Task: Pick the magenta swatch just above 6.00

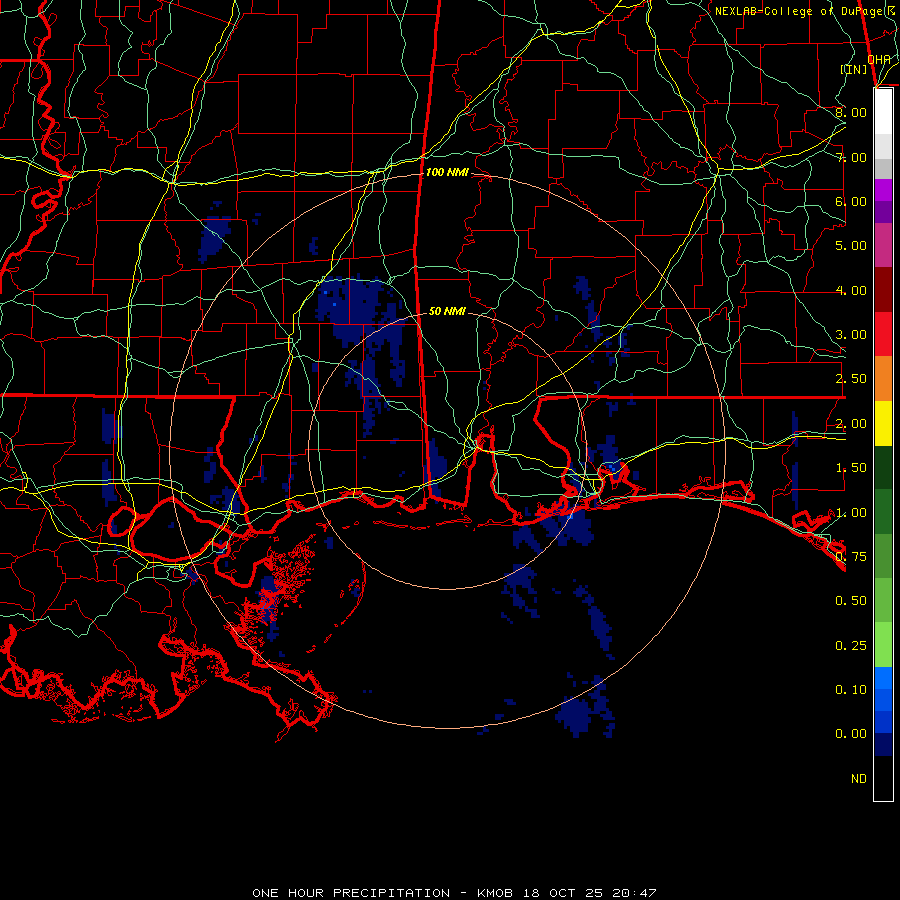Action: coord(883,190)
